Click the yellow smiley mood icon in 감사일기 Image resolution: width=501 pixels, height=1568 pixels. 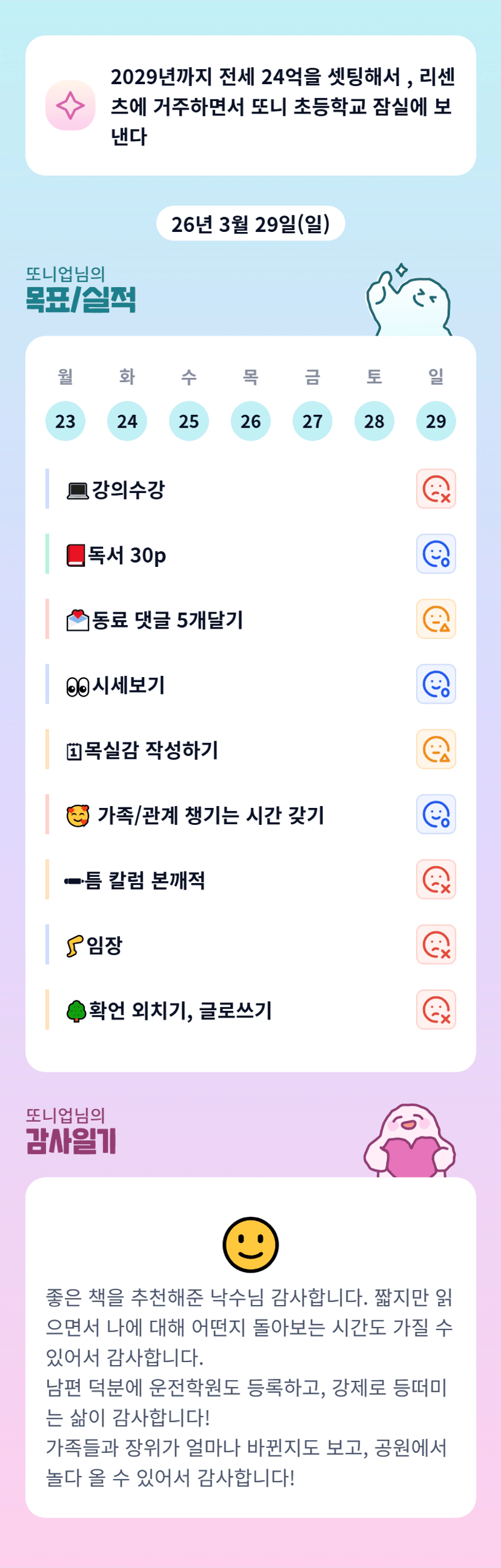tap(250, 1245)
